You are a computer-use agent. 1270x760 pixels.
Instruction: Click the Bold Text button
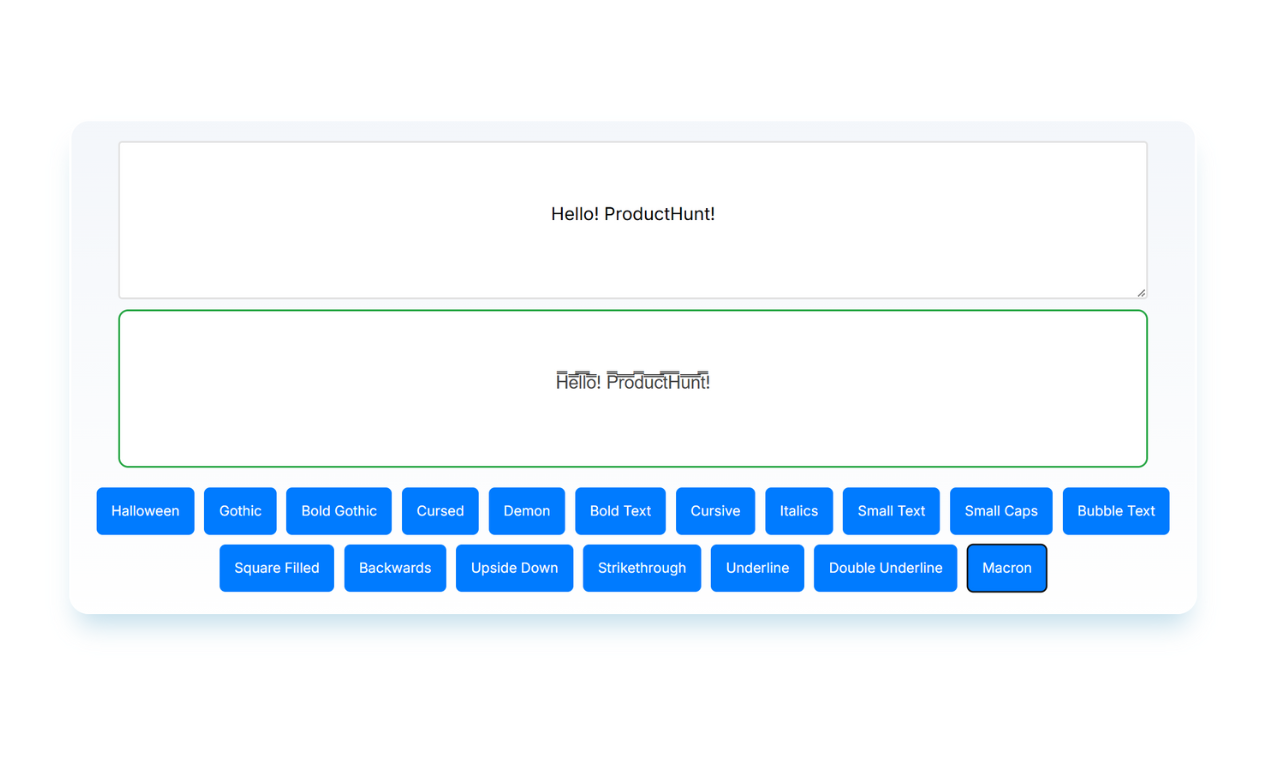620,511
